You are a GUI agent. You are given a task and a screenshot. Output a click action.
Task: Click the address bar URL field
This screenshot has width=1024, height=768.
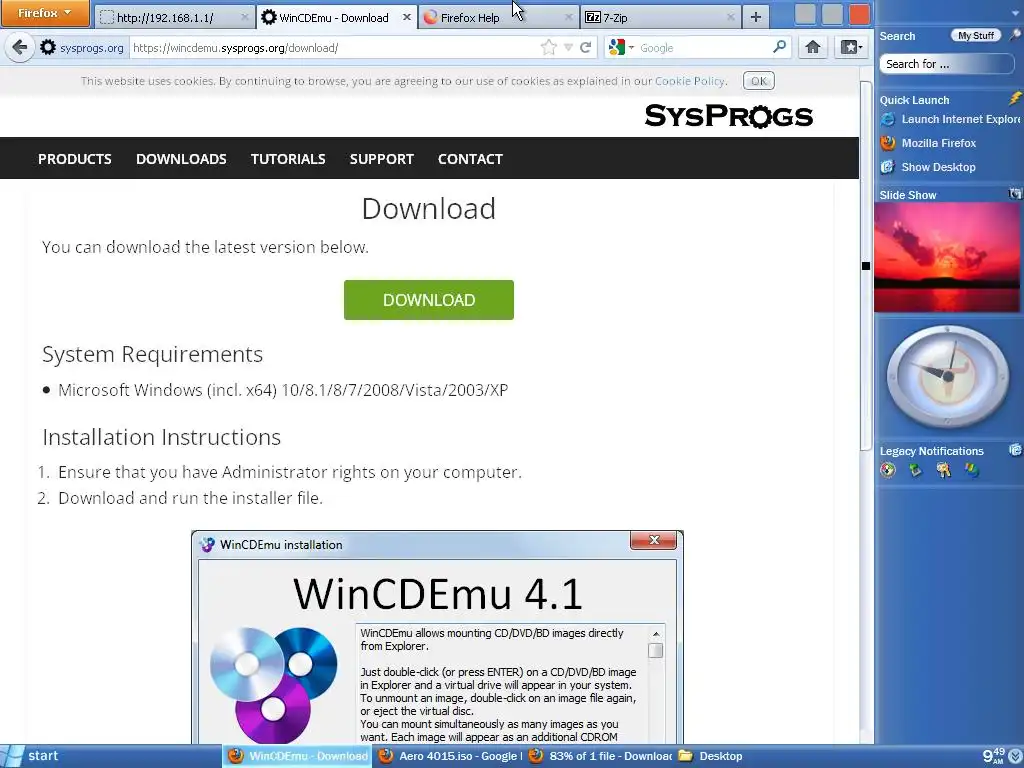pos(333,48)
